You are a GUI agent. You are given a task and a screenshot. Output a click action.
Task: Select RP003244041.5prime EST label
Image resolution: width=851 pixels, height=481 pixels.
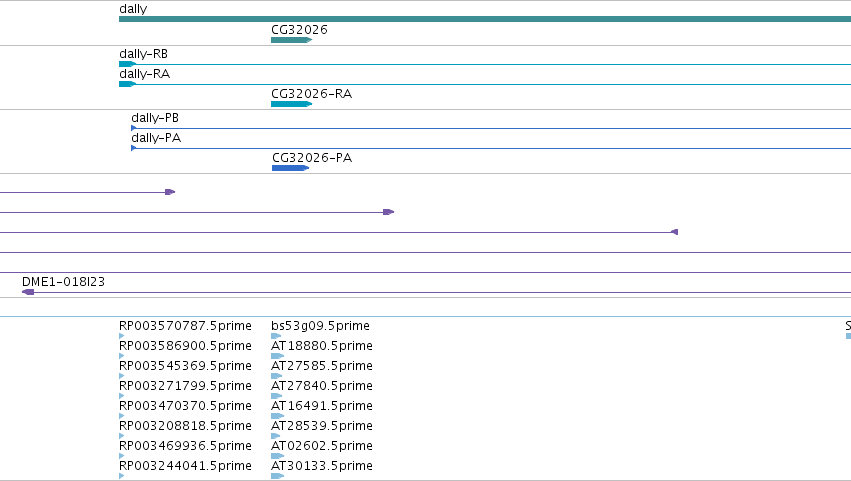pos(185,466)
